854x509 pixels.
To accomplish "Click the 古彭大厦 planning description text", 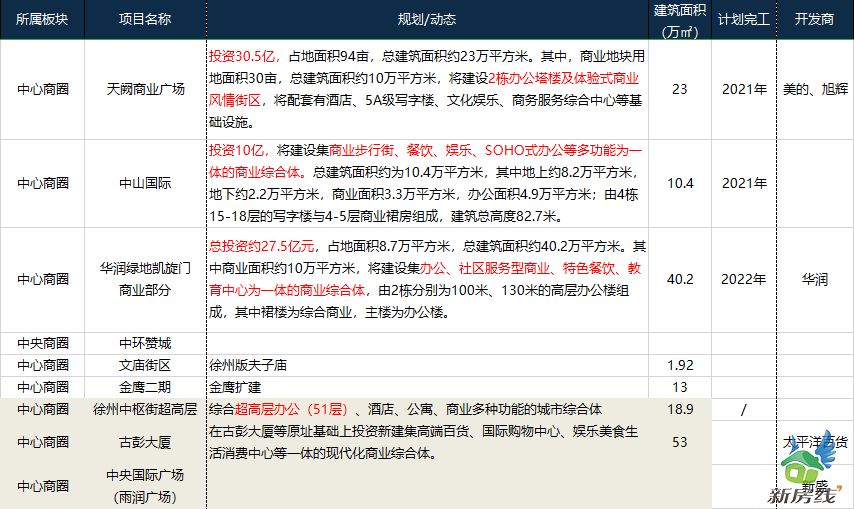I will coord(424,442).
